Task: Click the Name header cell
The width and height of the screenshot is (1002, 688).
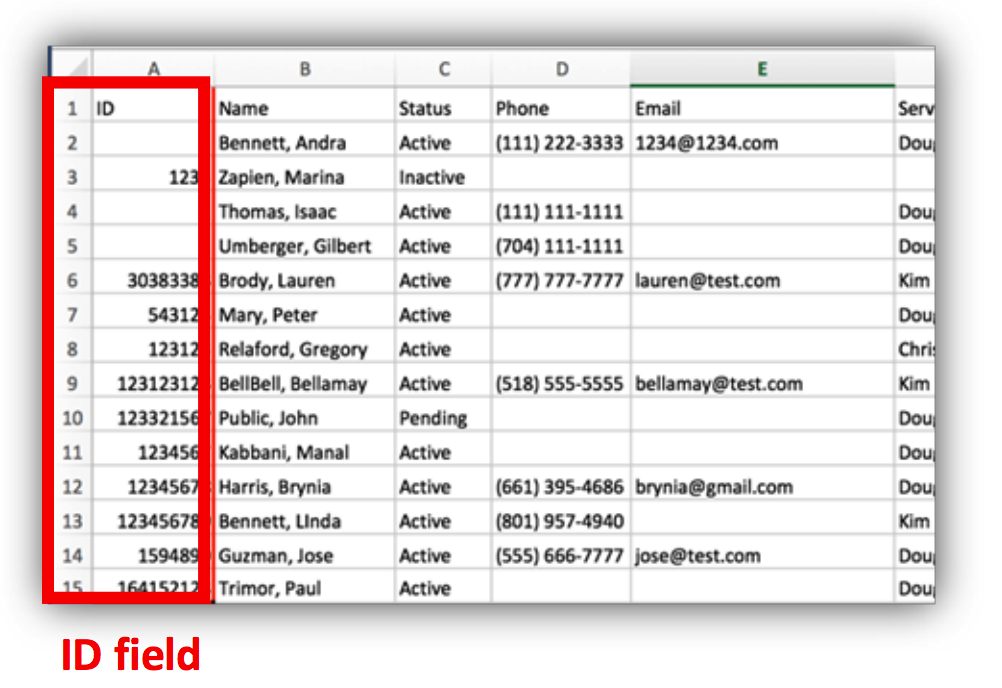Action: pyautogui.click(x=305, y=108)
